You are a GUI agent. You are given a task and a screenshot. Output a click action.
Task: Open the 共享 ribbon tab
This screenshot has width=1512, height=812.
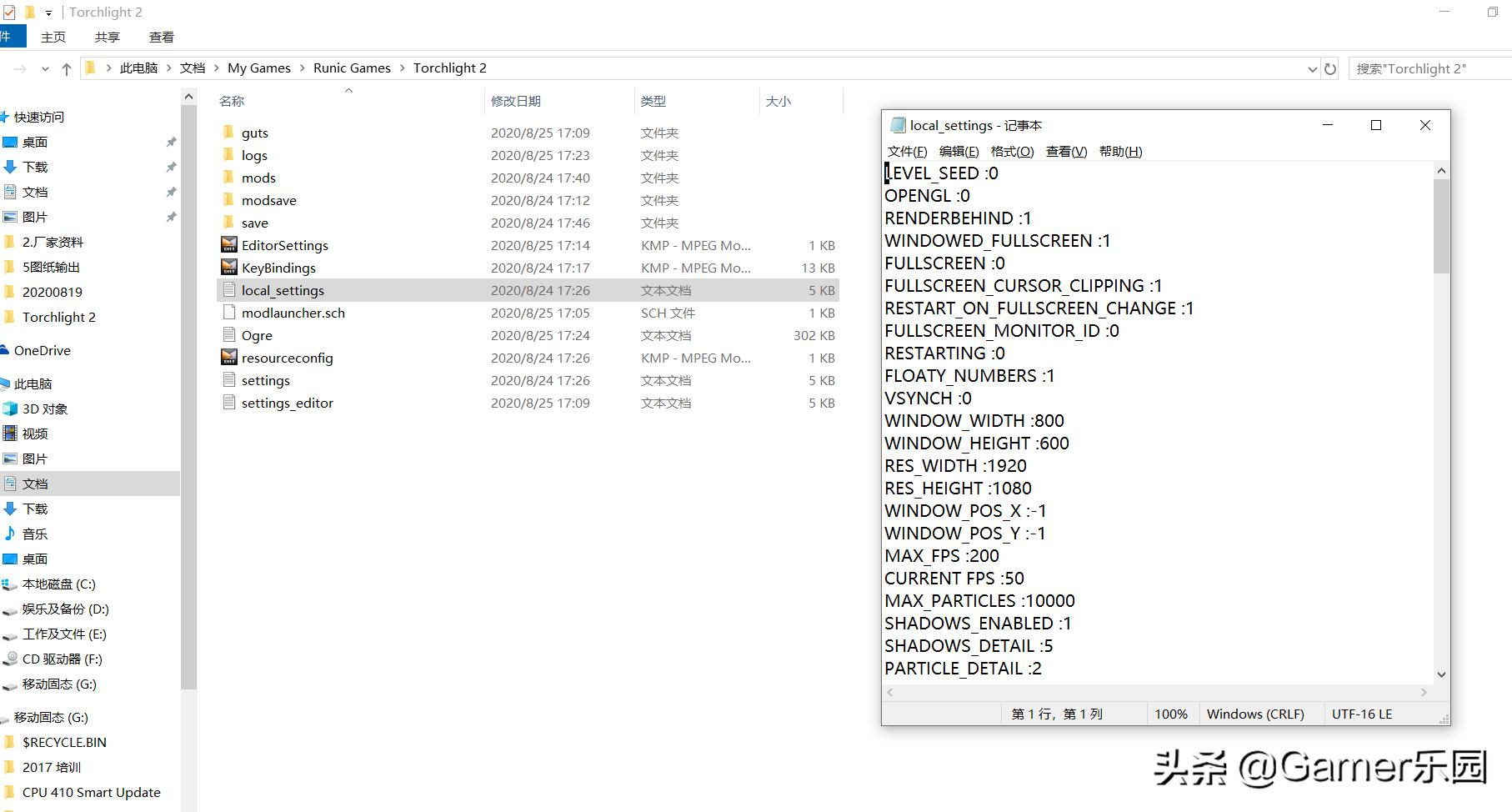[x=108, y=37]
